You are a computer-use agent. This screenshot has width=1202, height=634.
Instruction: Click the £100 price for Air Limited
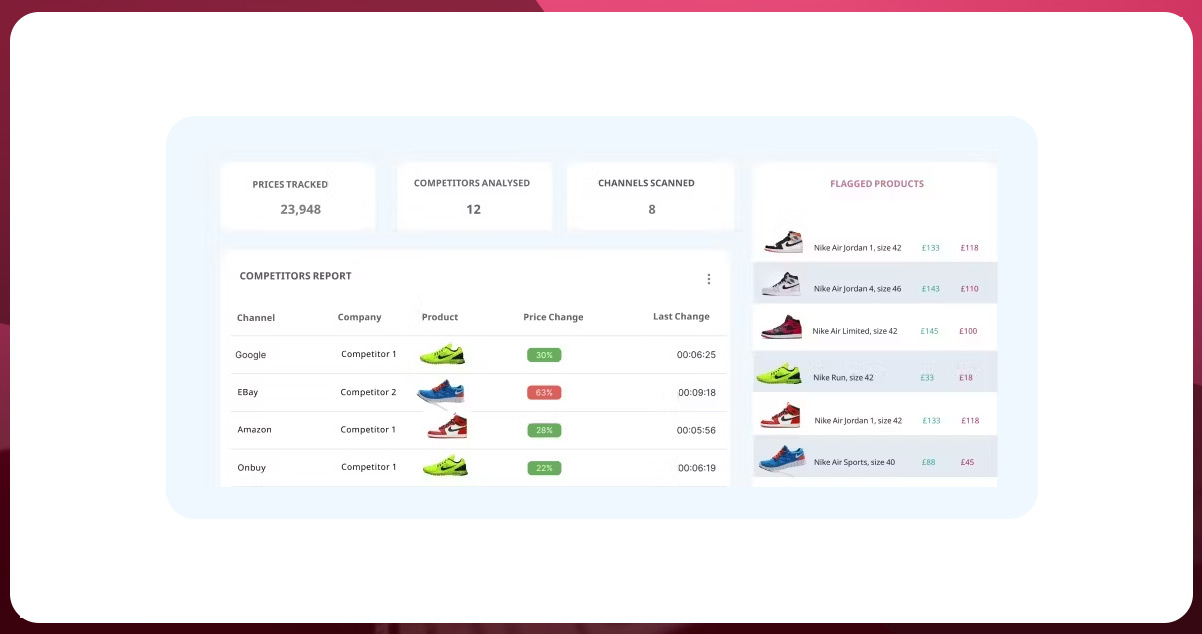click(x=968, y=331)
